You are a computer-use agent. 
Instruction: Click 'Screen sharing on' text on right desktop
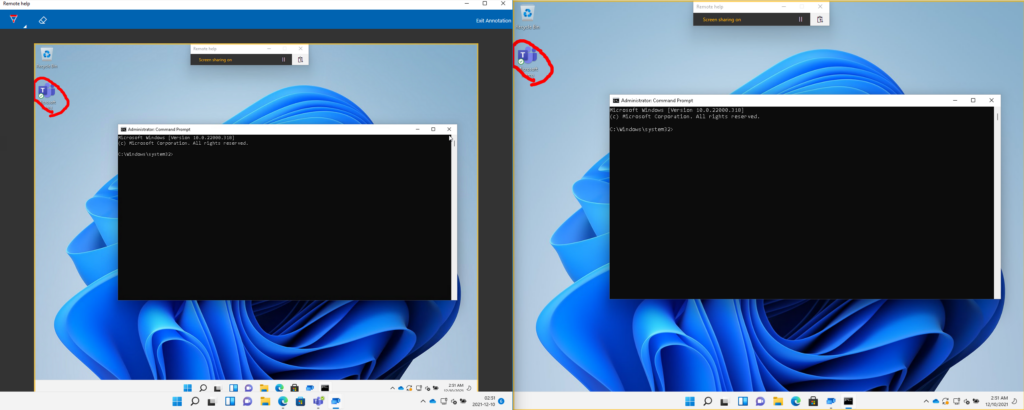(x=721, y=20)
